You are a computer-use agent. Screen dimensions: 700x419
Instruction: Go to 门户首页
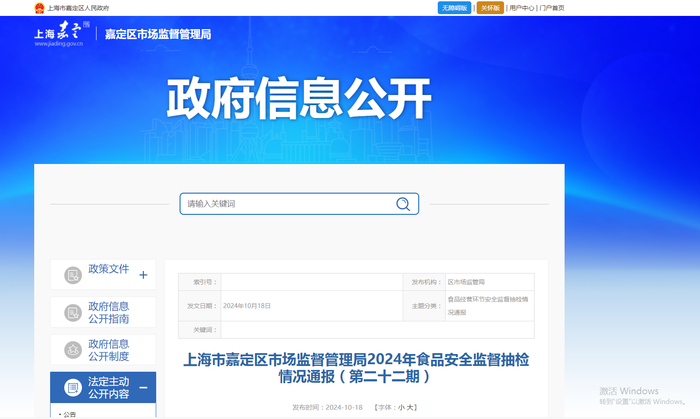click(x=552, y=8)
